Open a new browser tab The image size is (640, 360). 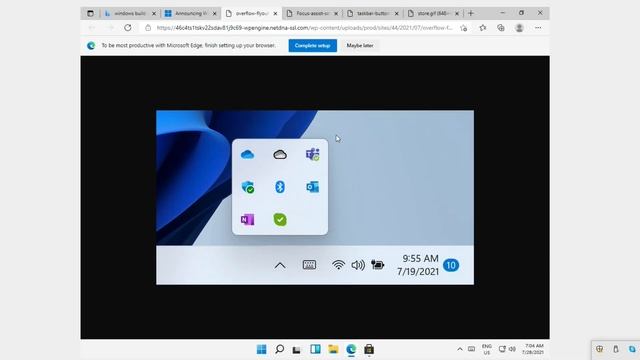tap(471, 13)
